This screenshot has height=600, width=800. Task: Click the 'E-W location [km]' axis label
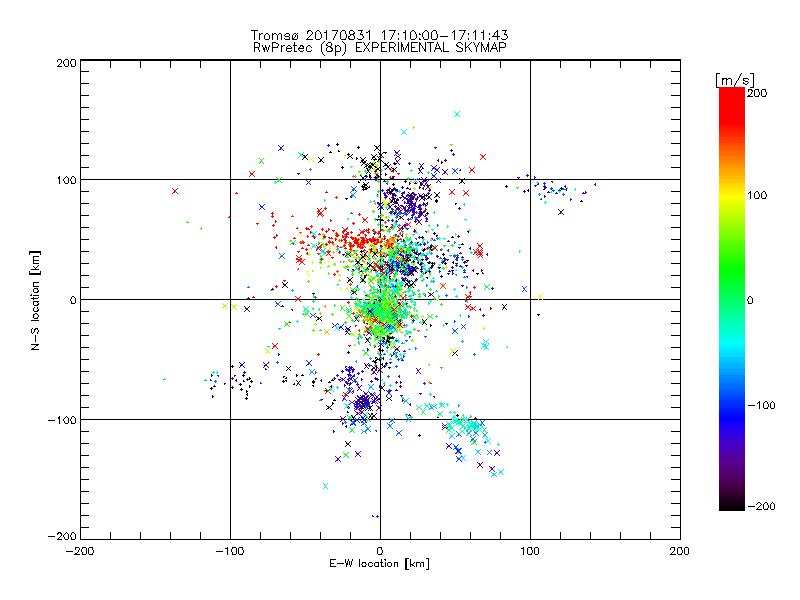[379, 564]
